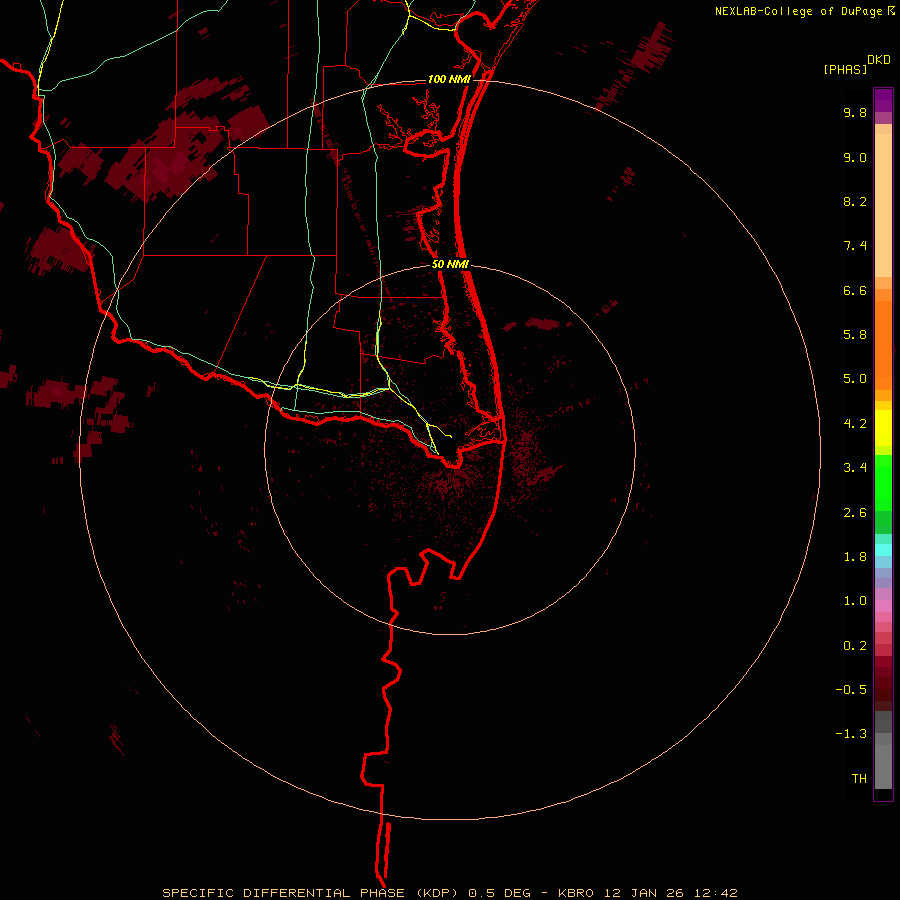900x900 pixels.
Task: Click the 100 NMI range ring label
Action: coord(449,79)
